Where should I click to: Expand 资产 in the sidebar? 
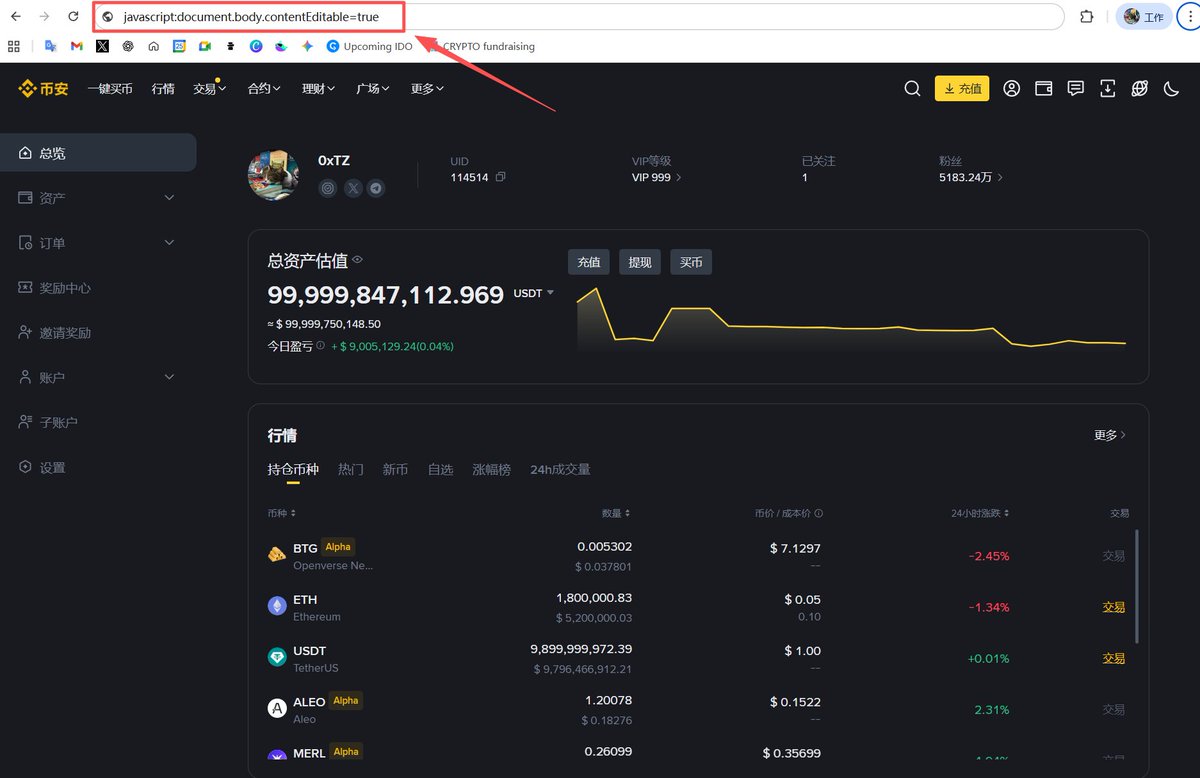click(x=98, y=198)
